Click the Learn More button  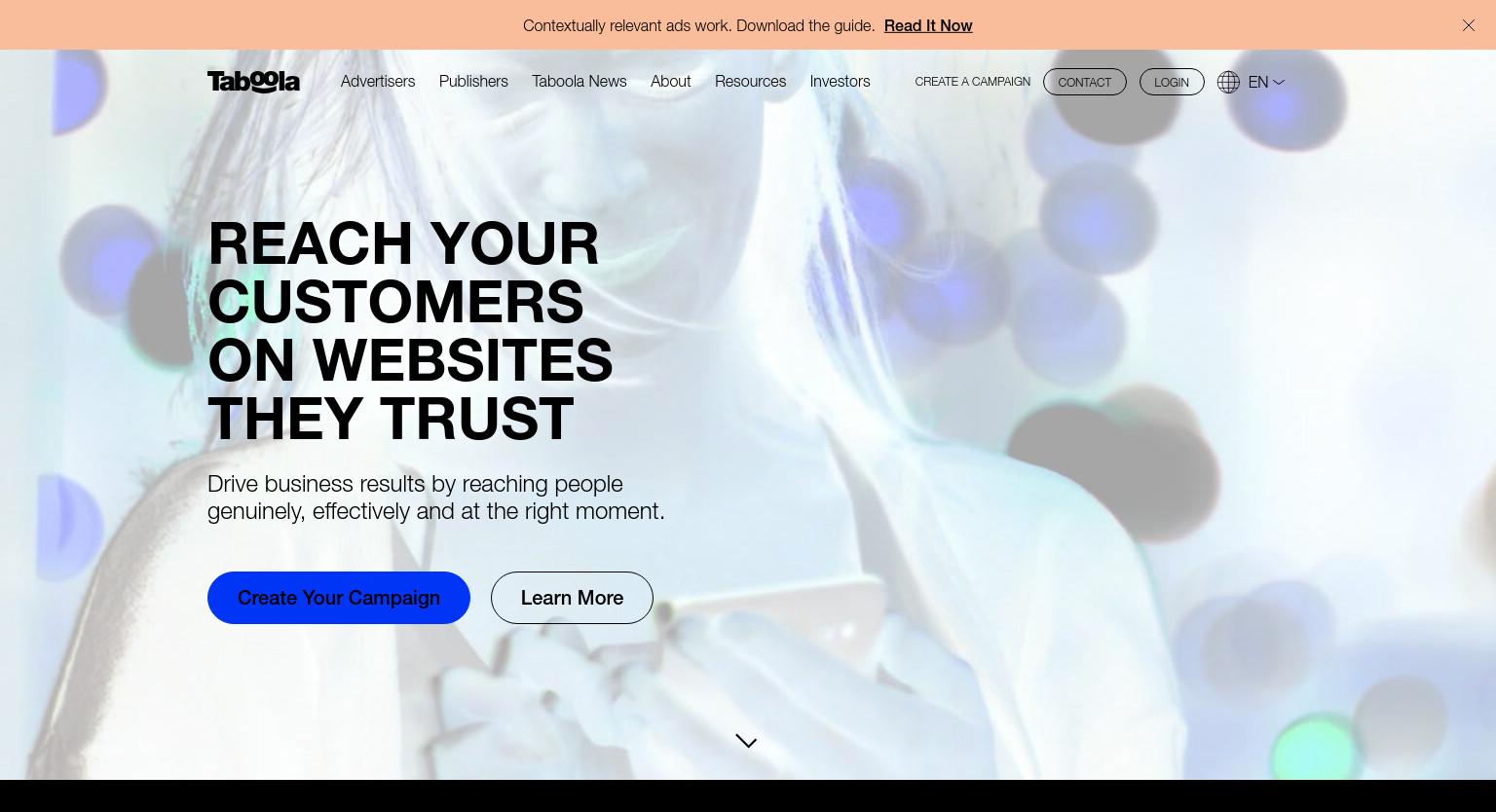[x=572, y=598]
